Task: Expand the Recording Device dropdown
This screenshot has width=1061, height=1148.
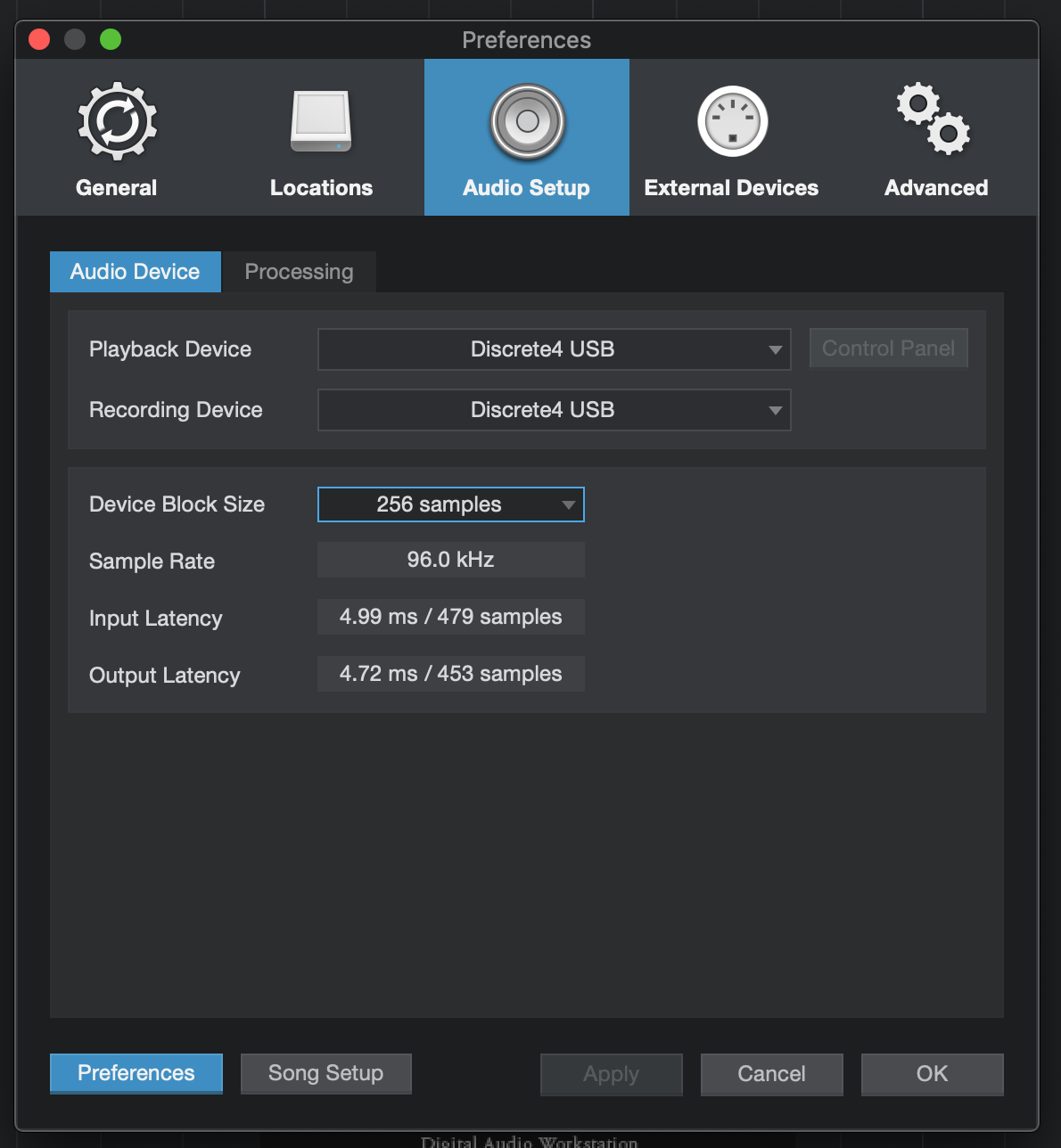Action: 554,410
